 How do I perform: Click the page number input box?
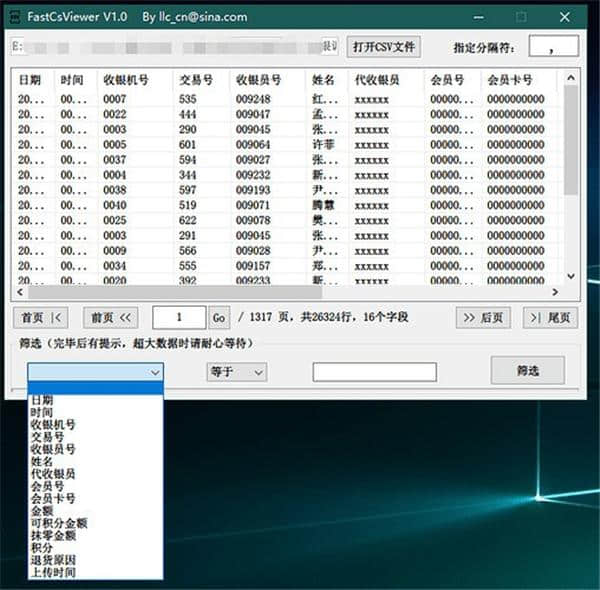coord(179,317)
